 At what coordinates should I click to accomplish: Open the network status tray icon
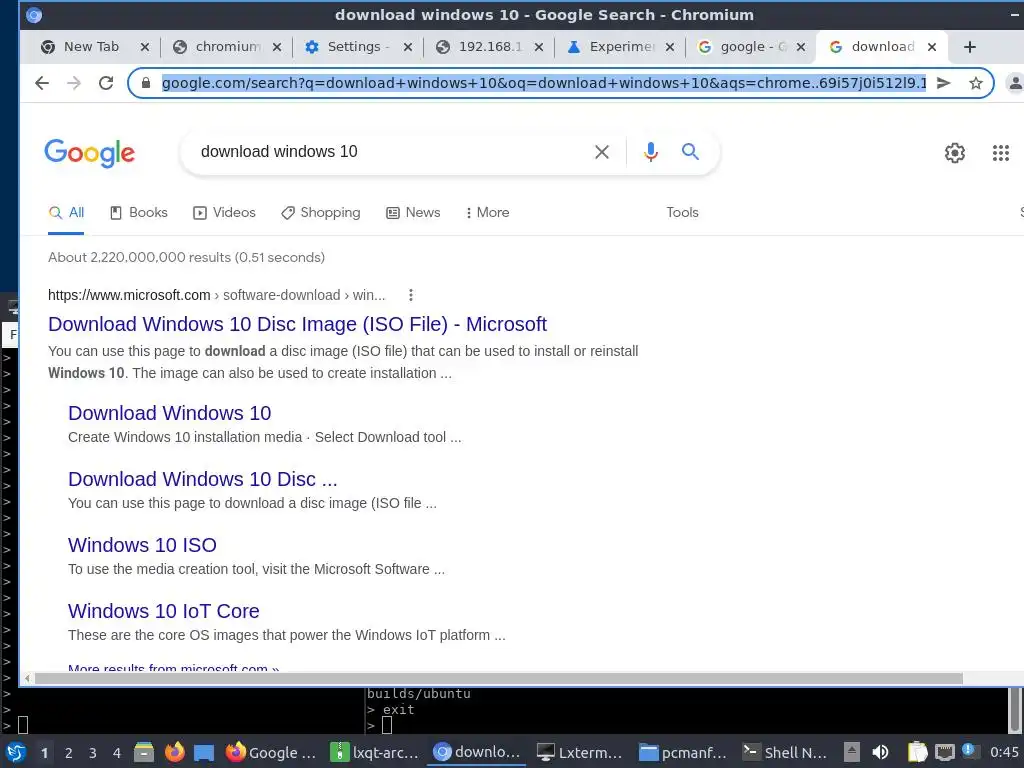944,753
